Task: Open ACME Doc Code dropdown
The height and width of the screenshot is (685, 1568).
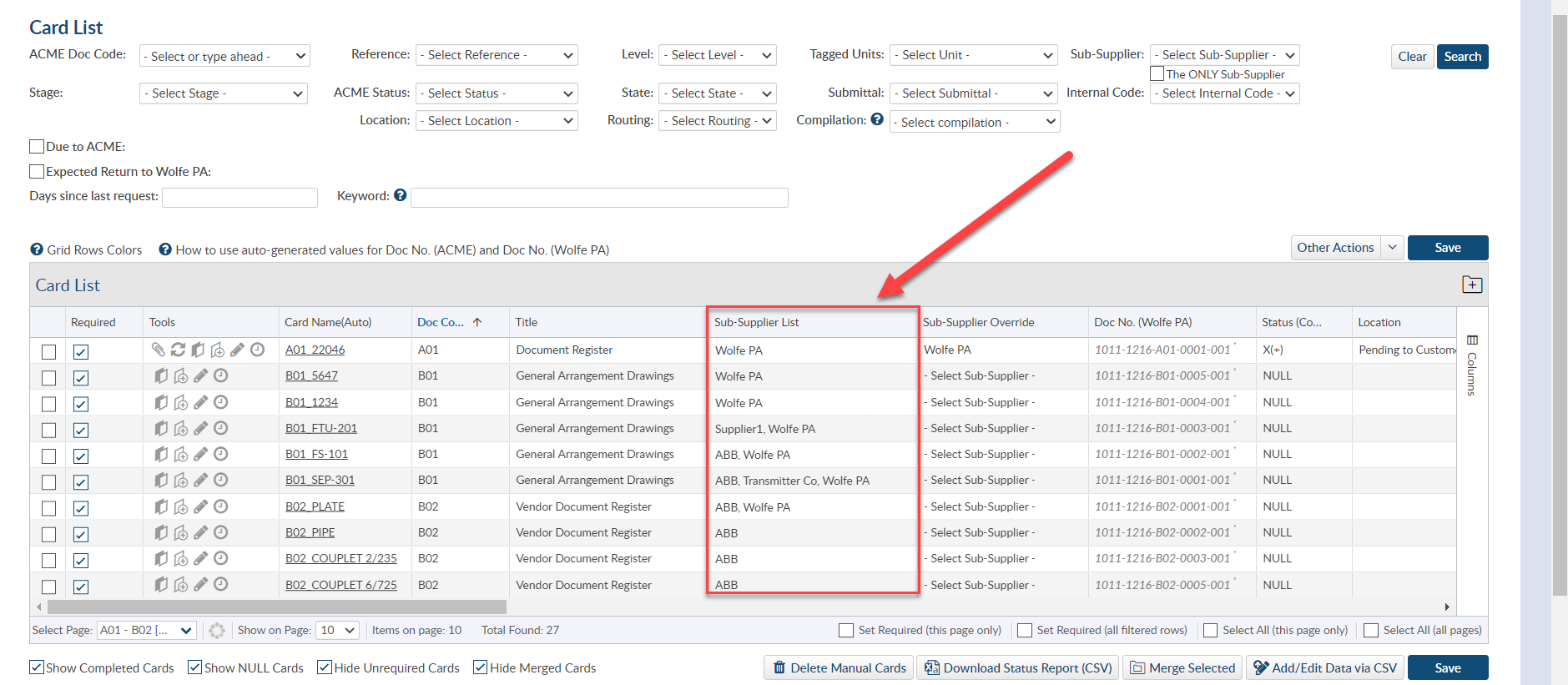Action: 224,56
